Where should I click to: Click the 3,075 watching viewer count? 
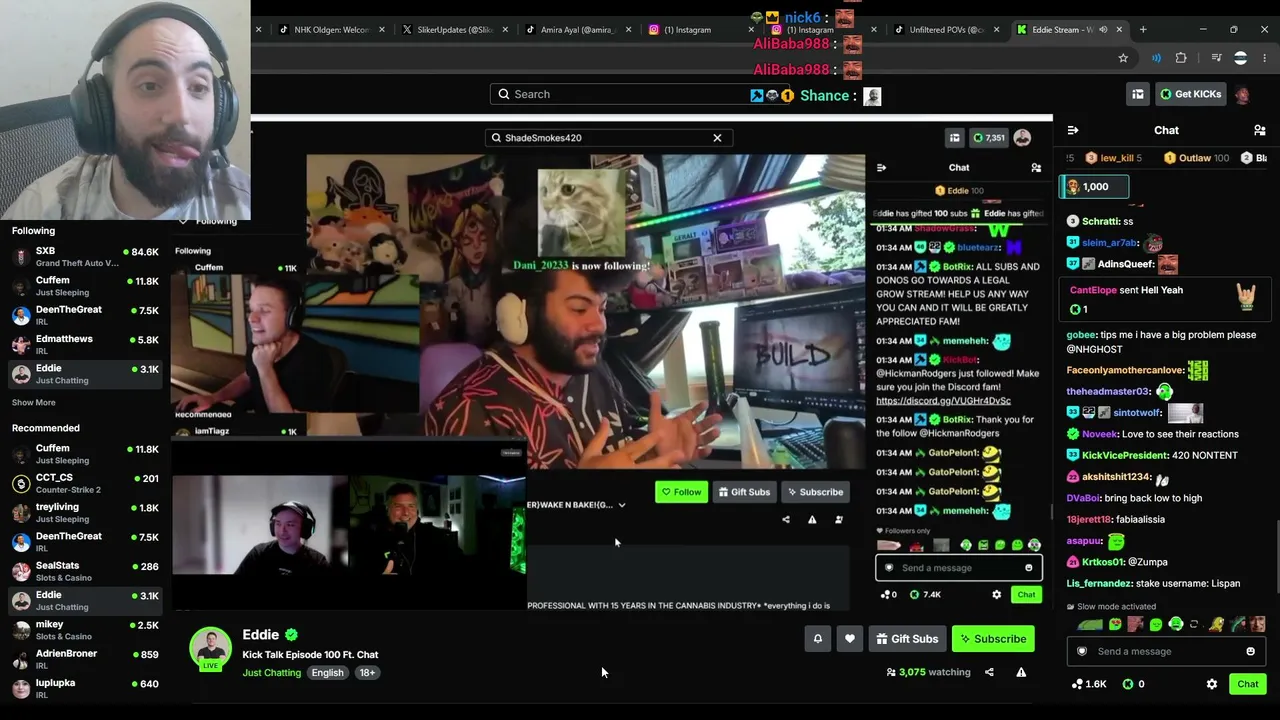(928, 672)
